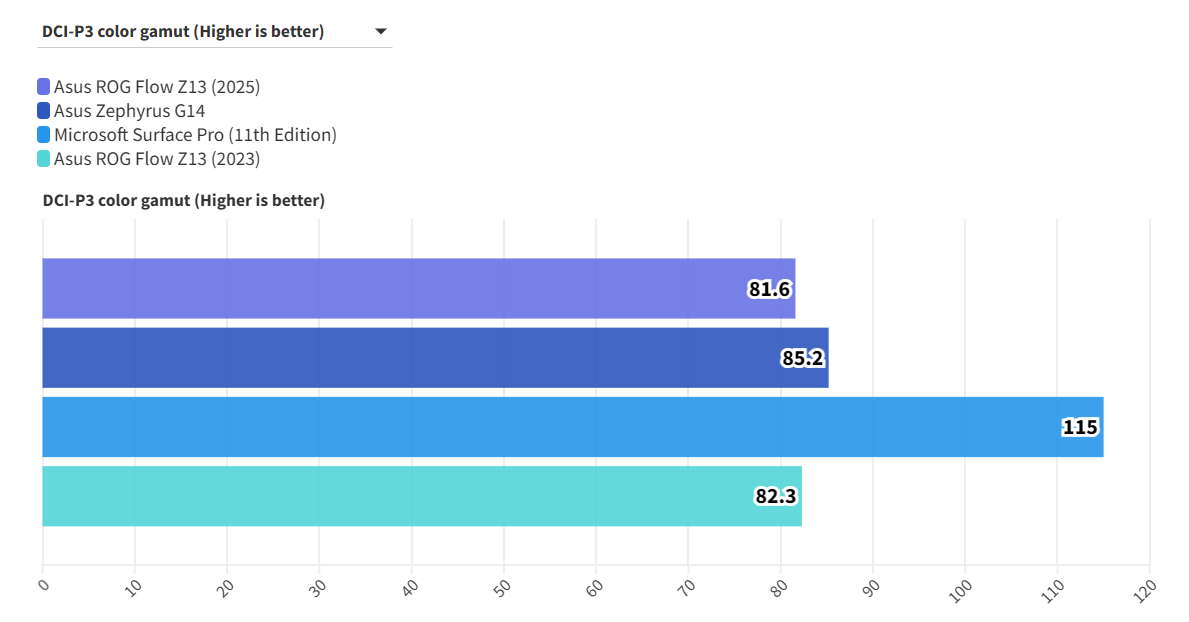Select the teal ROG Flow Z13 (2023) bar
1189x622 pixels.
pos(400,496)
